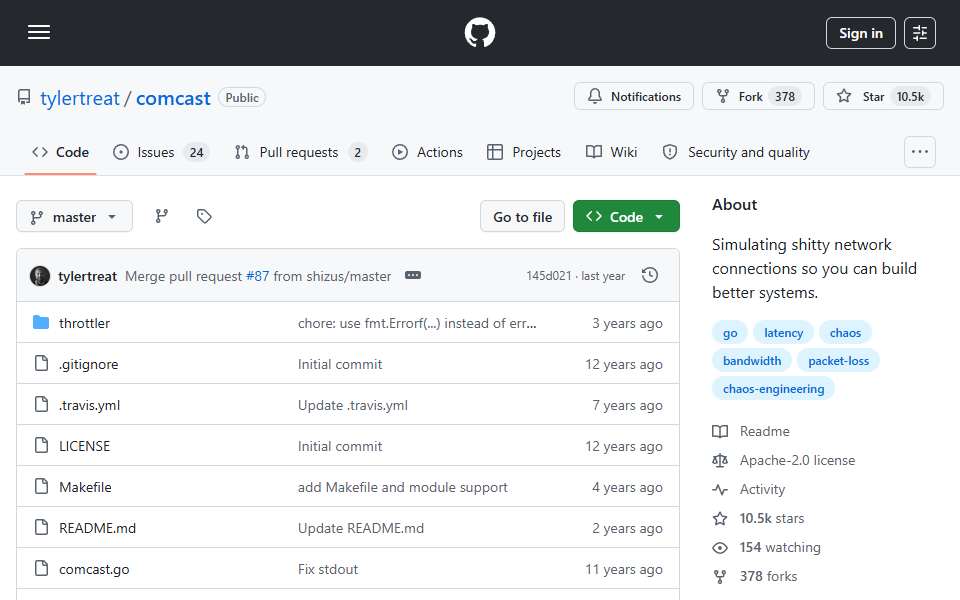The height and width of the screenshot is (600, 960).
Task: Open the comcast repository link
Action: tap(173, 98)
